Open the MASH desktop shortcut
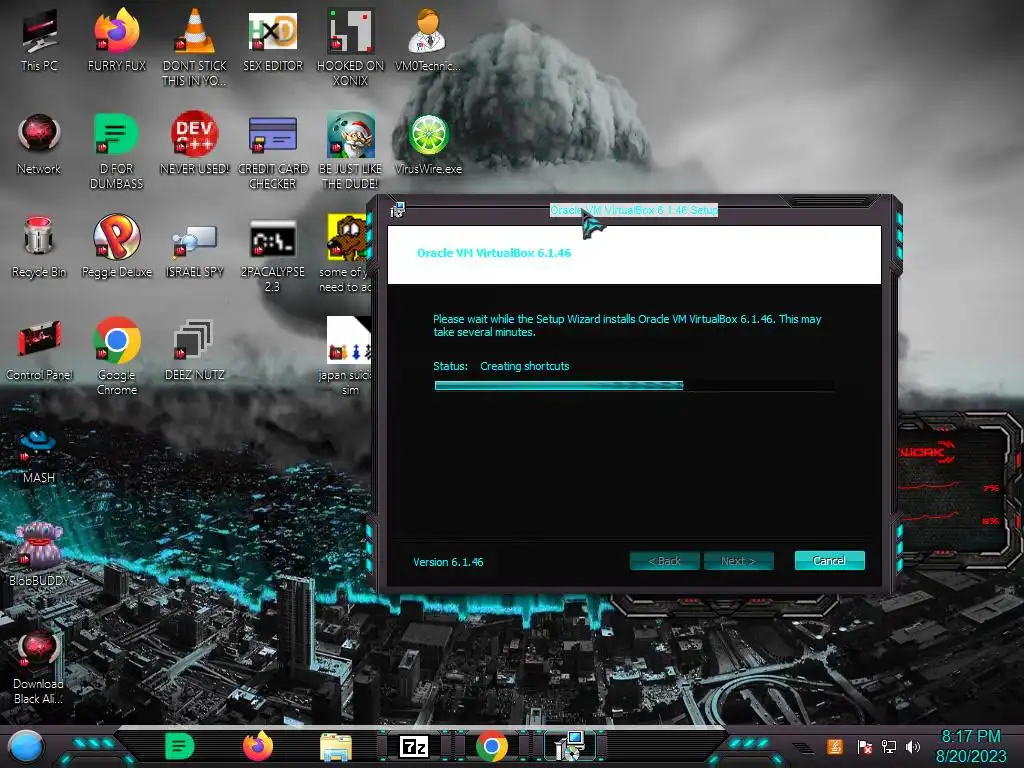Viewport: 1024px width, 768px height. pos(39,456)
